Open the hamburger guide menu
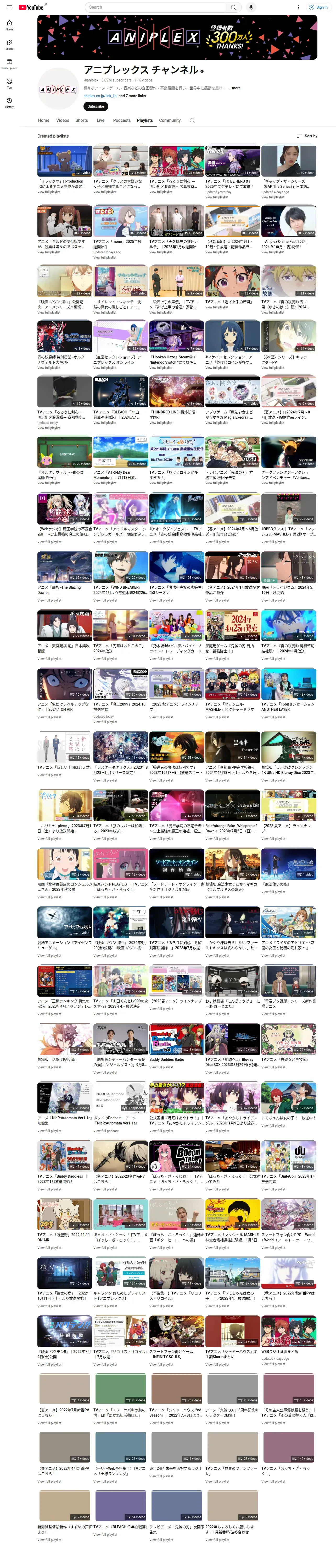336x1568 pixels. coord(9,7)
